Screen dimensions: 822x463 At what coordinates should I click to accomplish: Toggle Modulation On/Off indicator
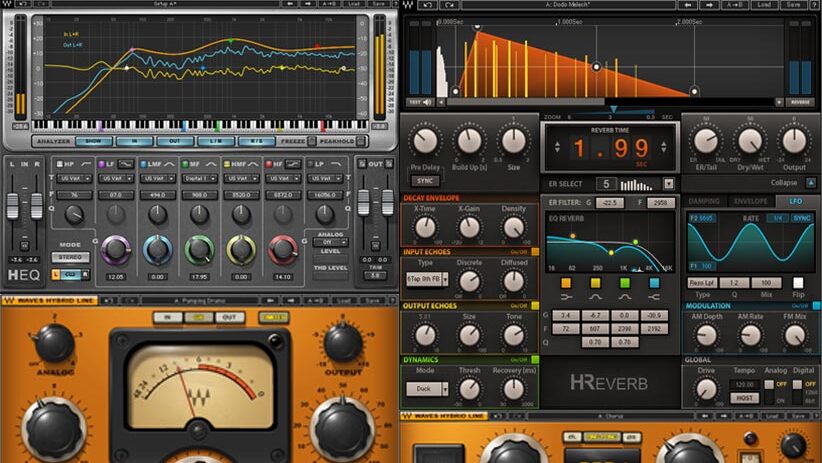point(816,306)
